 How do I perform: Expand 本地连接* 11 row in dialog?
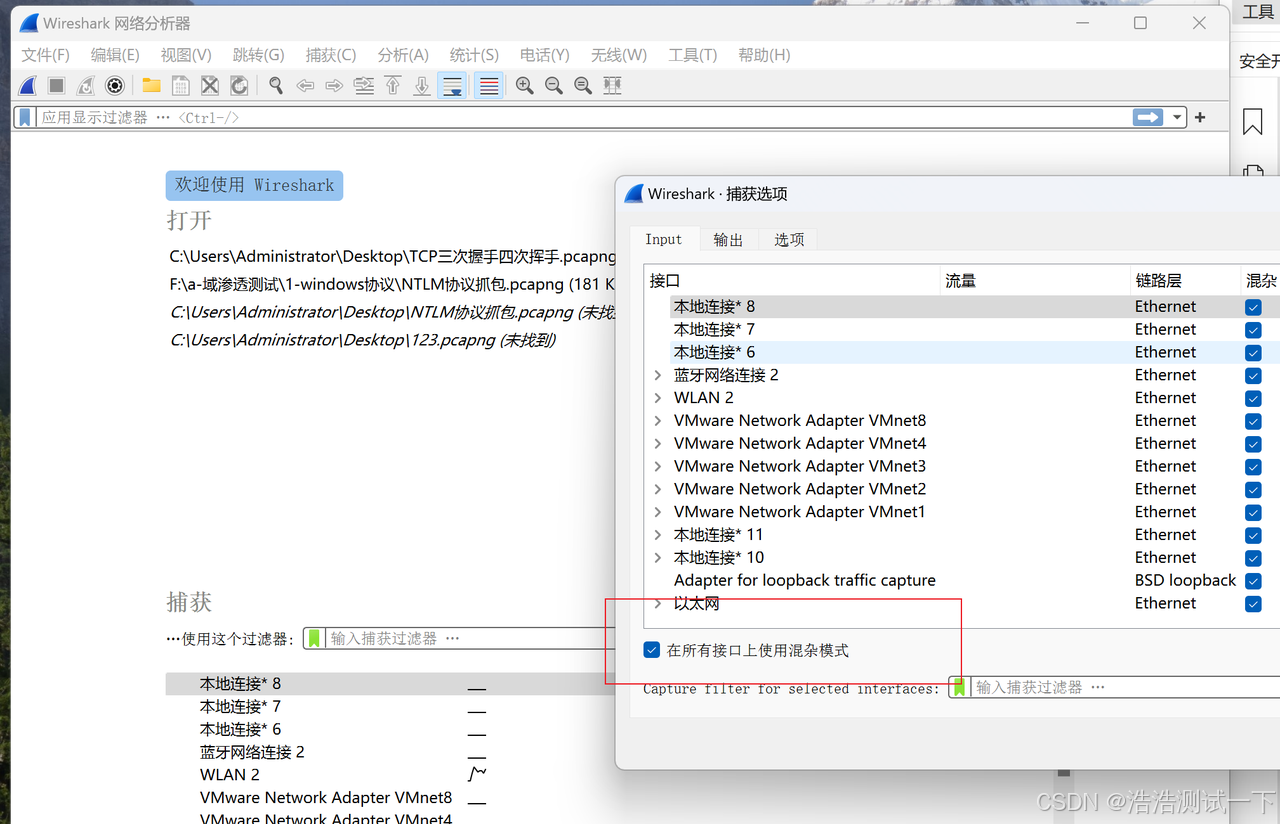[658, 535]
